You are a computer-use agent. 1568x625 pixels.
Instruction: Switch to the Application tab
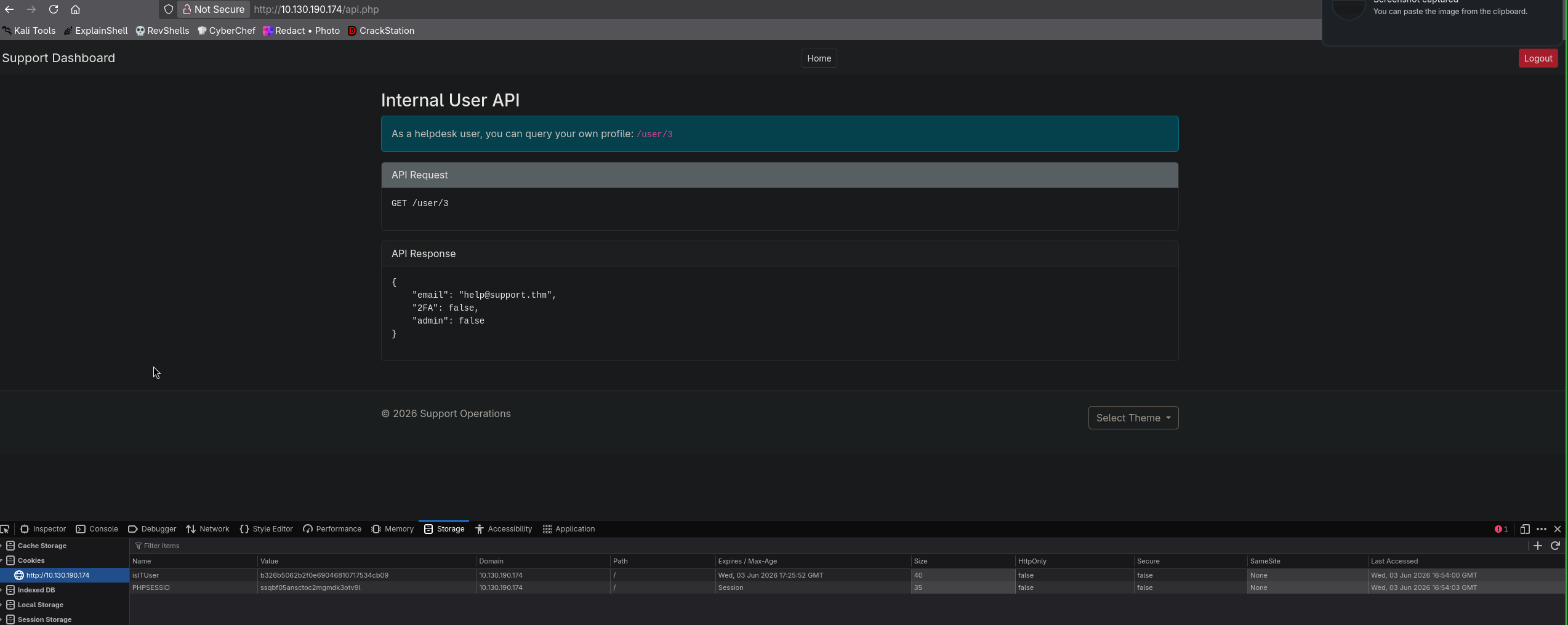pyautogui.click(x=569, y=529)
